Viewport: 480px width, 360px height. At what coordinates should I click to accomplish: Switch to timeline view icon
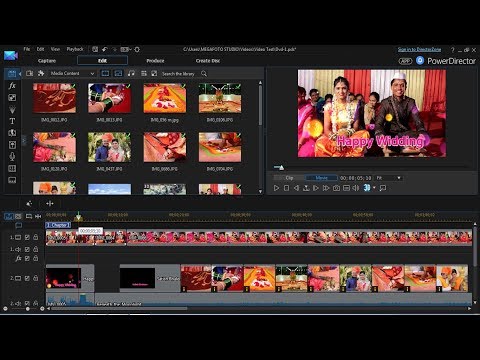point(9,216)
